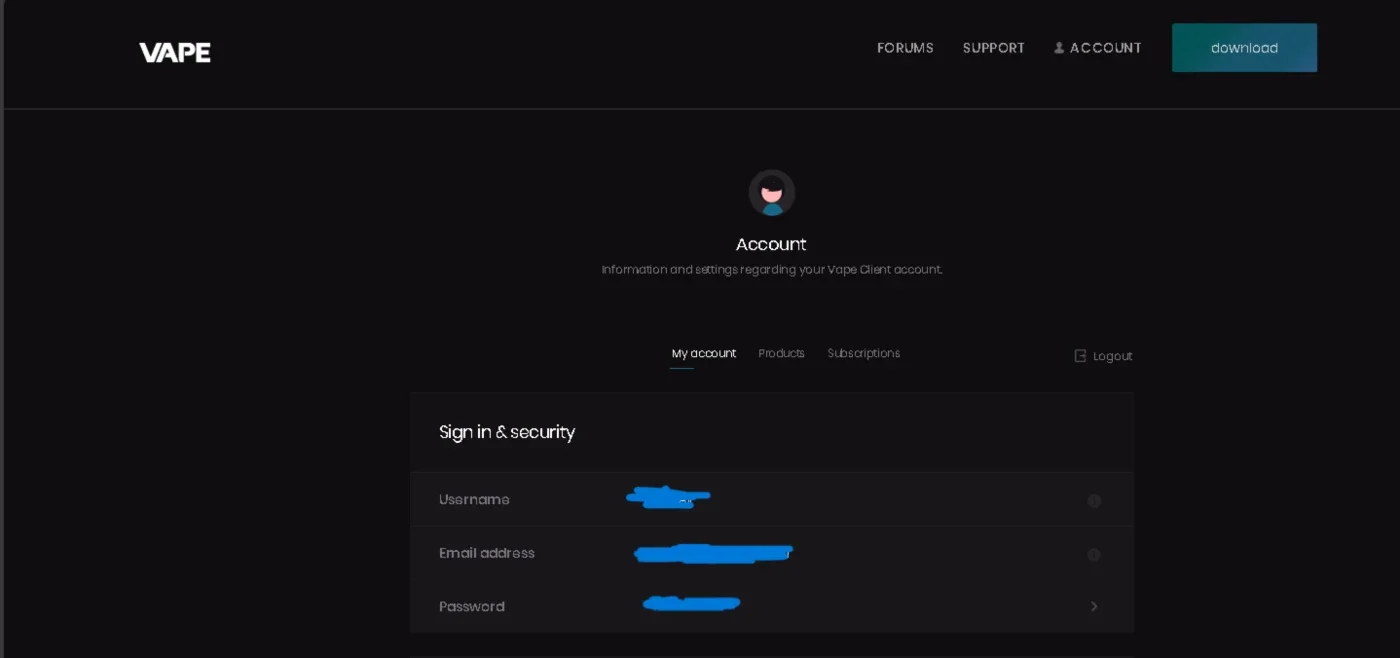Click the Vape Client account description text
The width and height of the screenshot is (1400, 658).
click(x=772, y=270)
